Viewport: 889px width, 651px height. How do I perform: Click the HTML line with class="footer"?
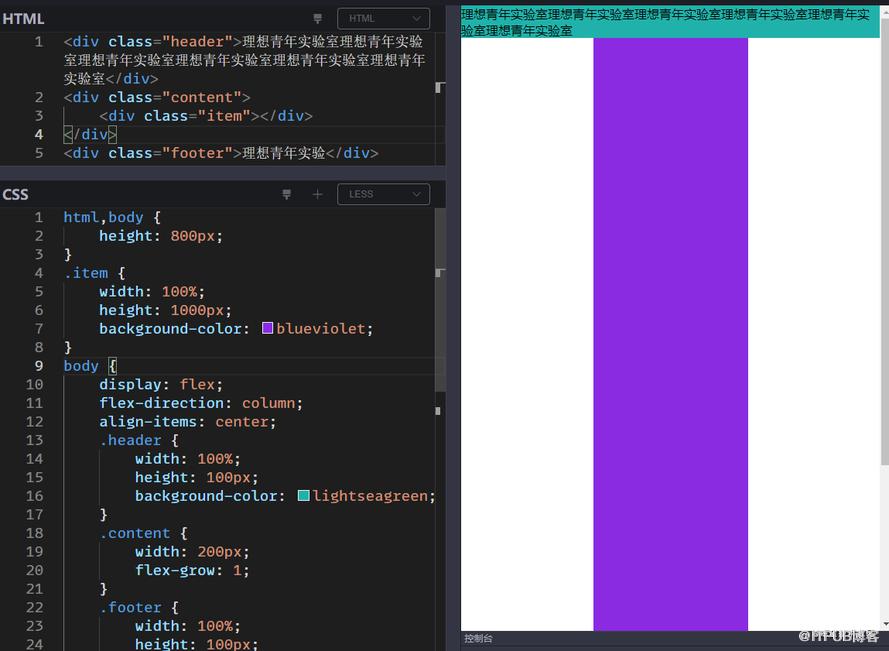click(x=221, y=153)
